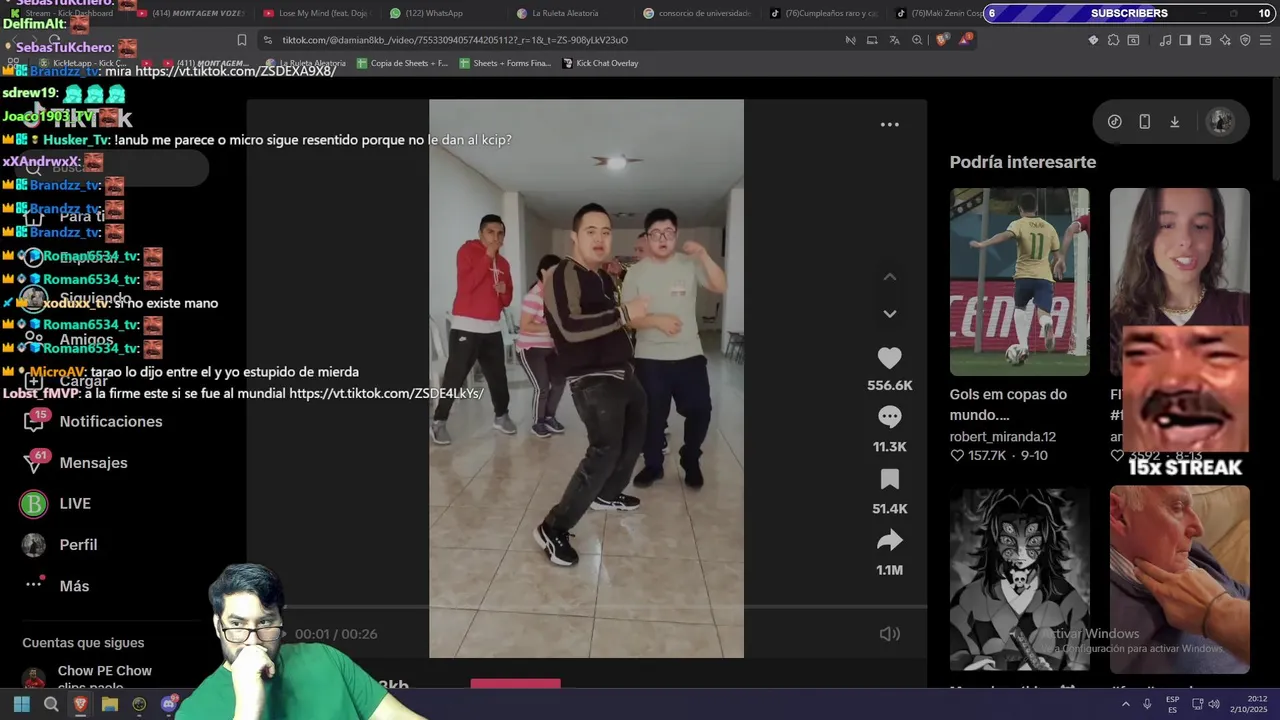This screenshot has height=720, width=1280.
Task: Open the Brave wallet icon in toolbar
Action: click(x=1205, y=40)
